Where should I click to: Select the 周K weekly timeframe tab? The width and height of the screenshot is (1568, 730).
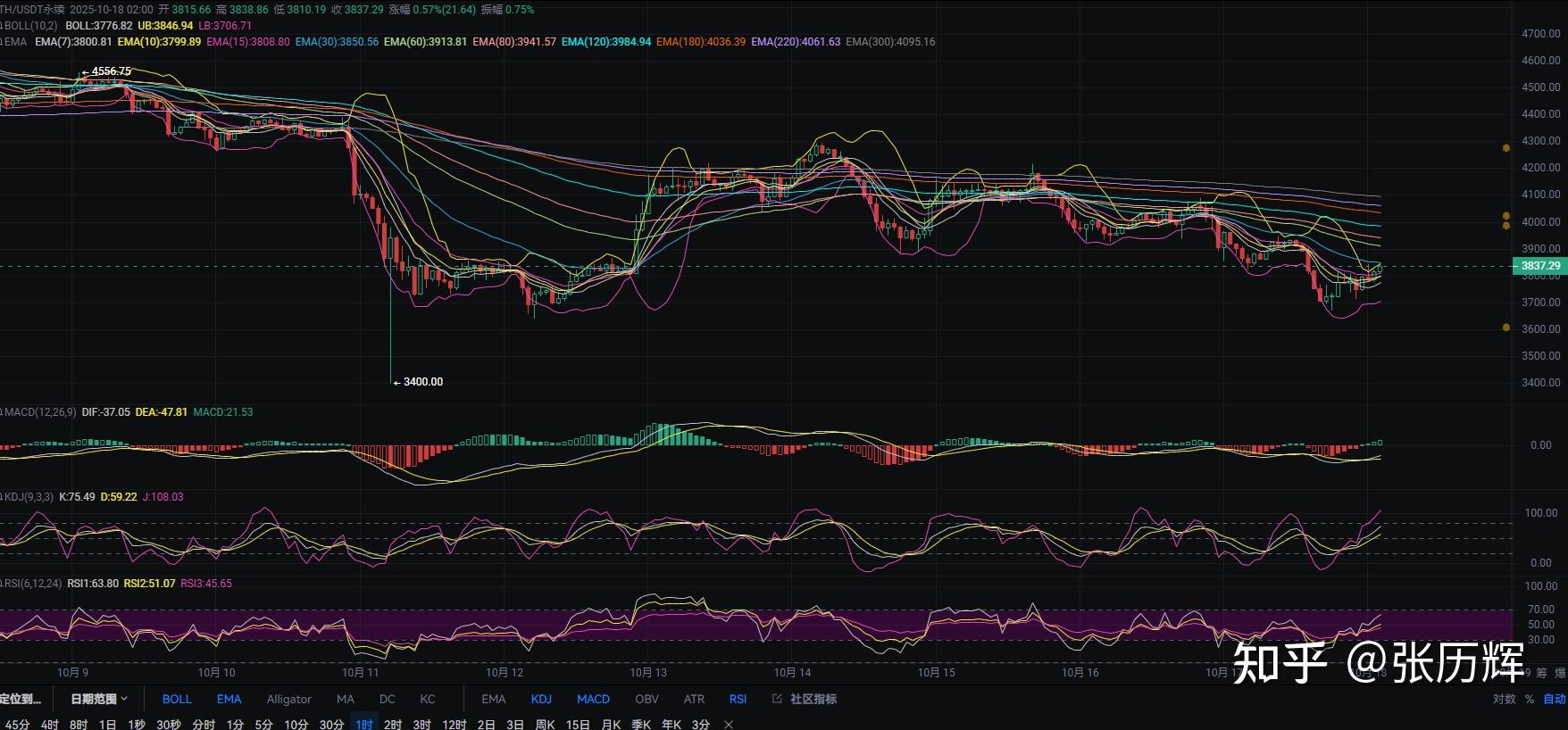pyautogui.click(x=545, y=724)
